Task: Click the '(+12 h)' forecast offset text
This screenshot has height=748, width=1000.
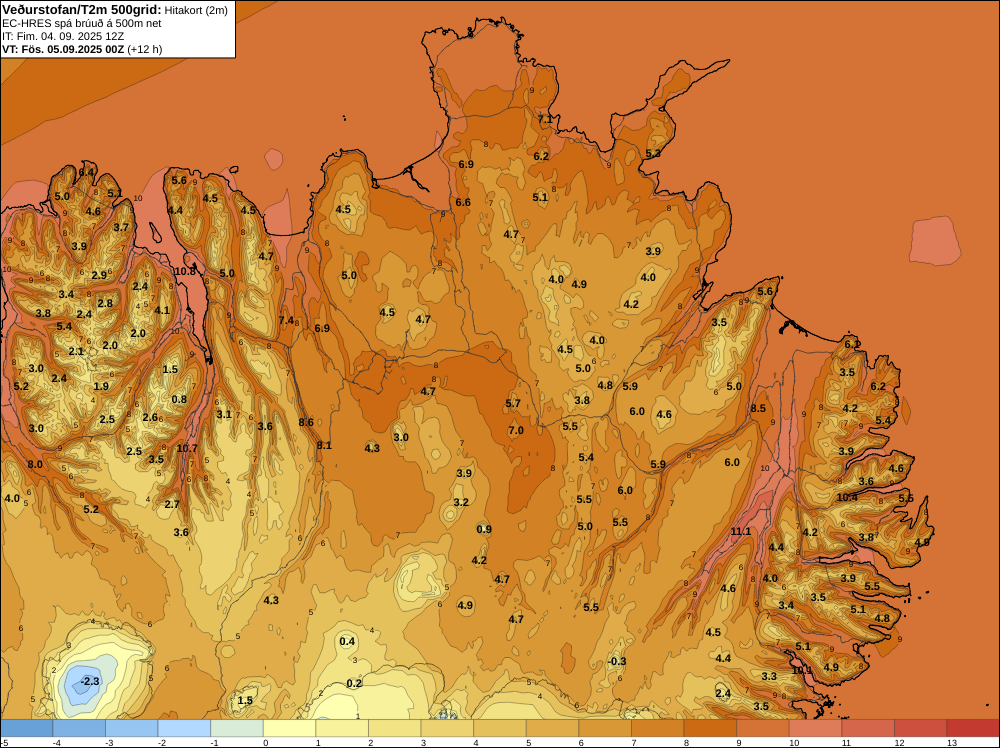Action: click(145, 49)
